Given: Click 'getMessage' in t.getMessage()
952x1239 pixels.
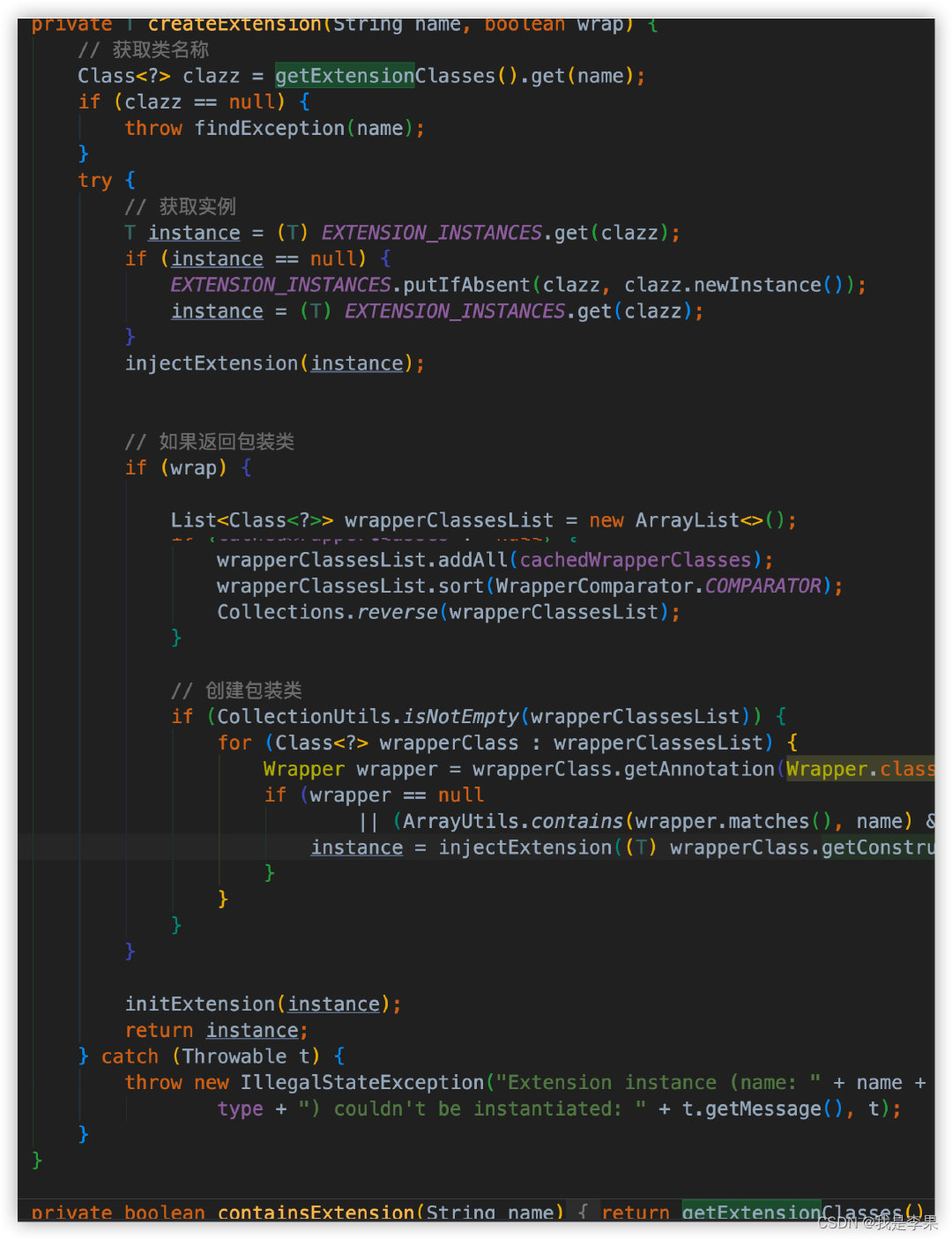Looking at the screenshot, I should 763,1109.
